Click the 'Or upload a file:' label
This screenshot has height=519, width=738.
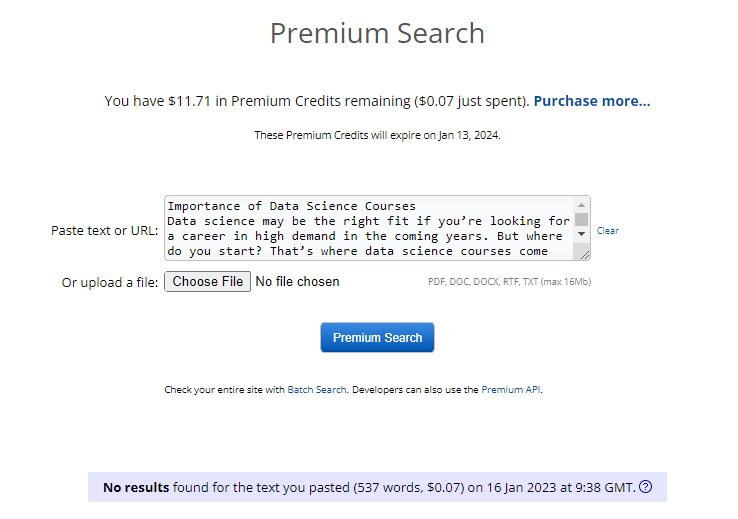[x=110, y=283]
